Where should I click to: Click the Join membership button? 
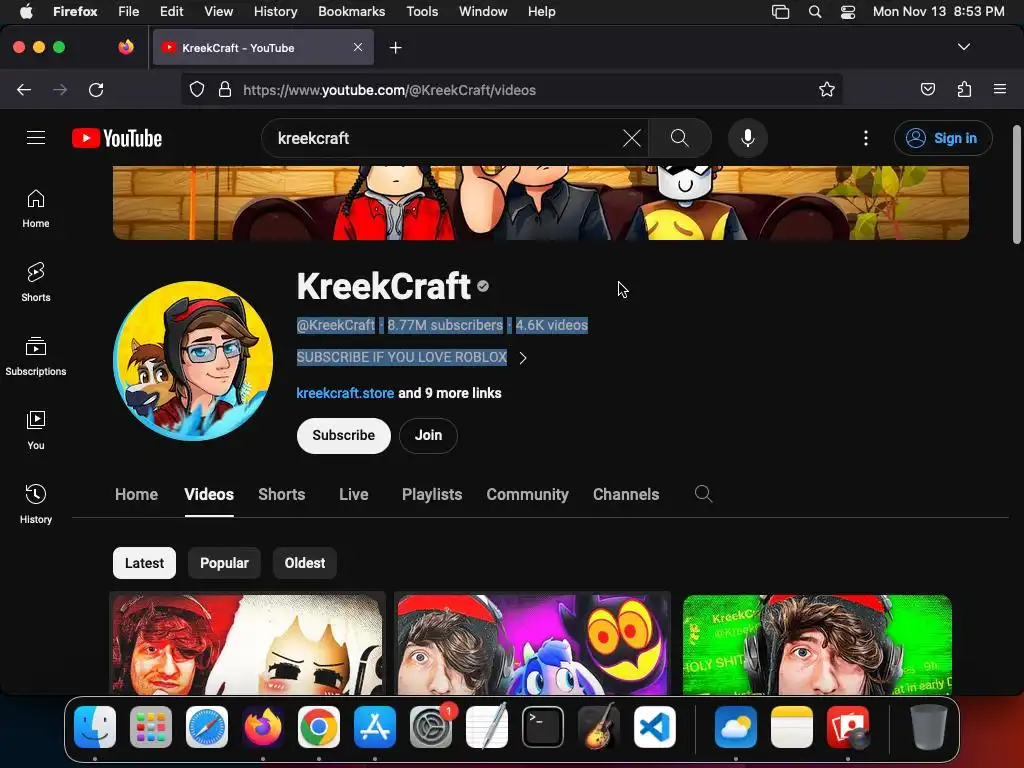(428, 436)
